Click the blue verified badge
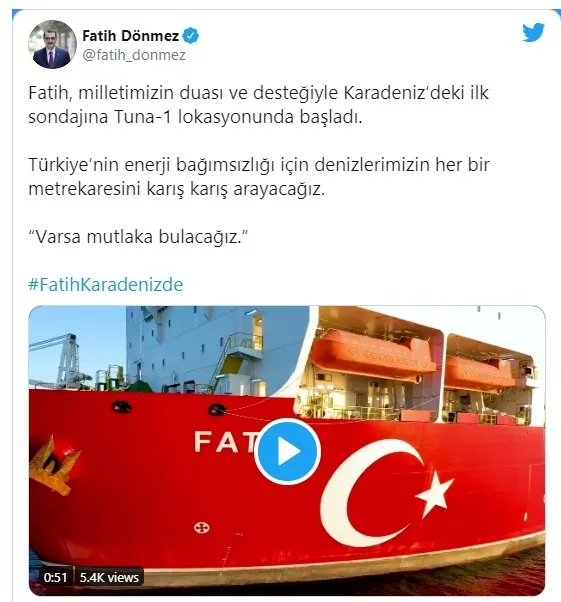 tap(190, 36)
